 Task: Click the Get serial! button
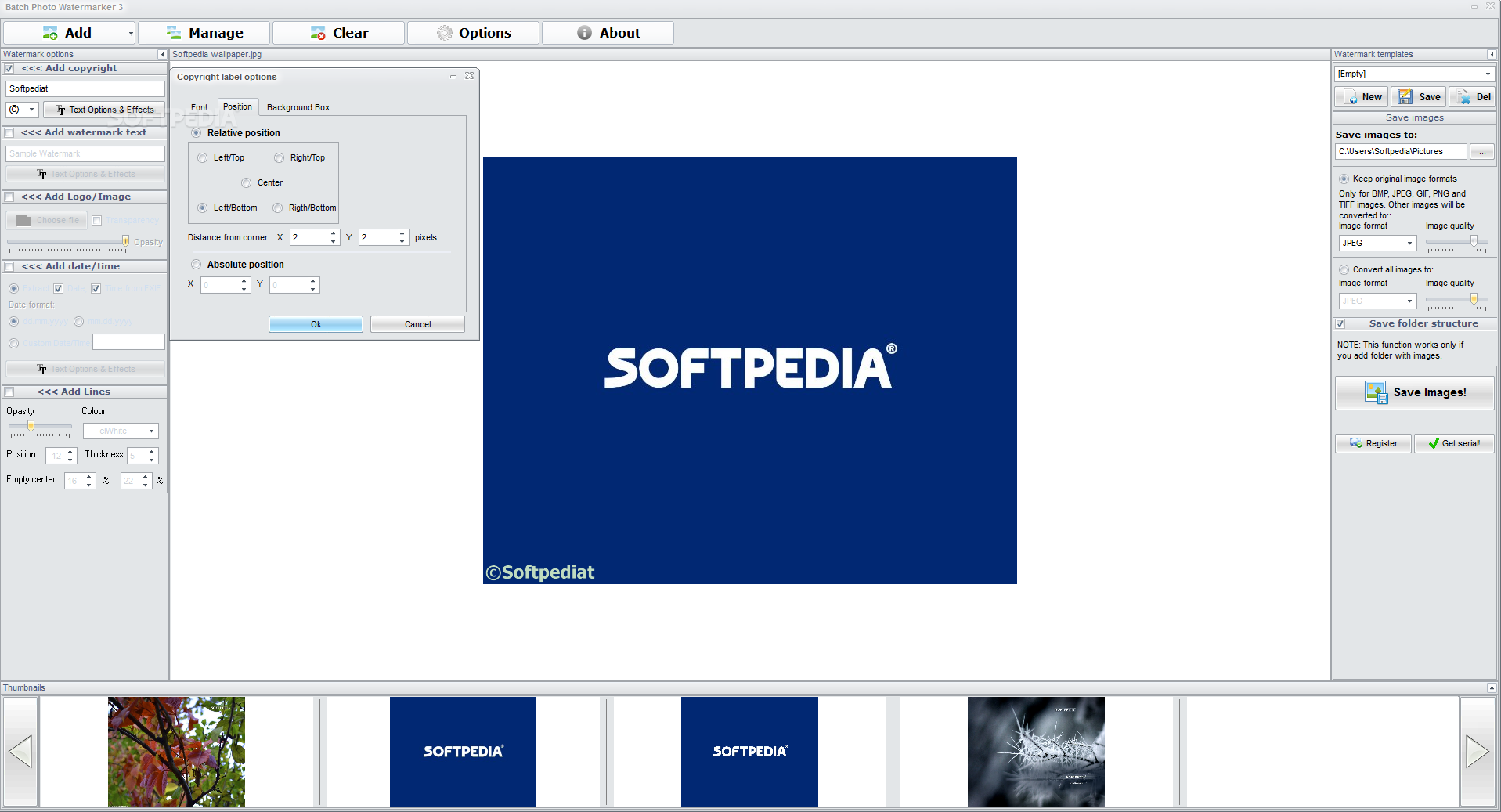pyautogui.click(x=1454, y=443)
